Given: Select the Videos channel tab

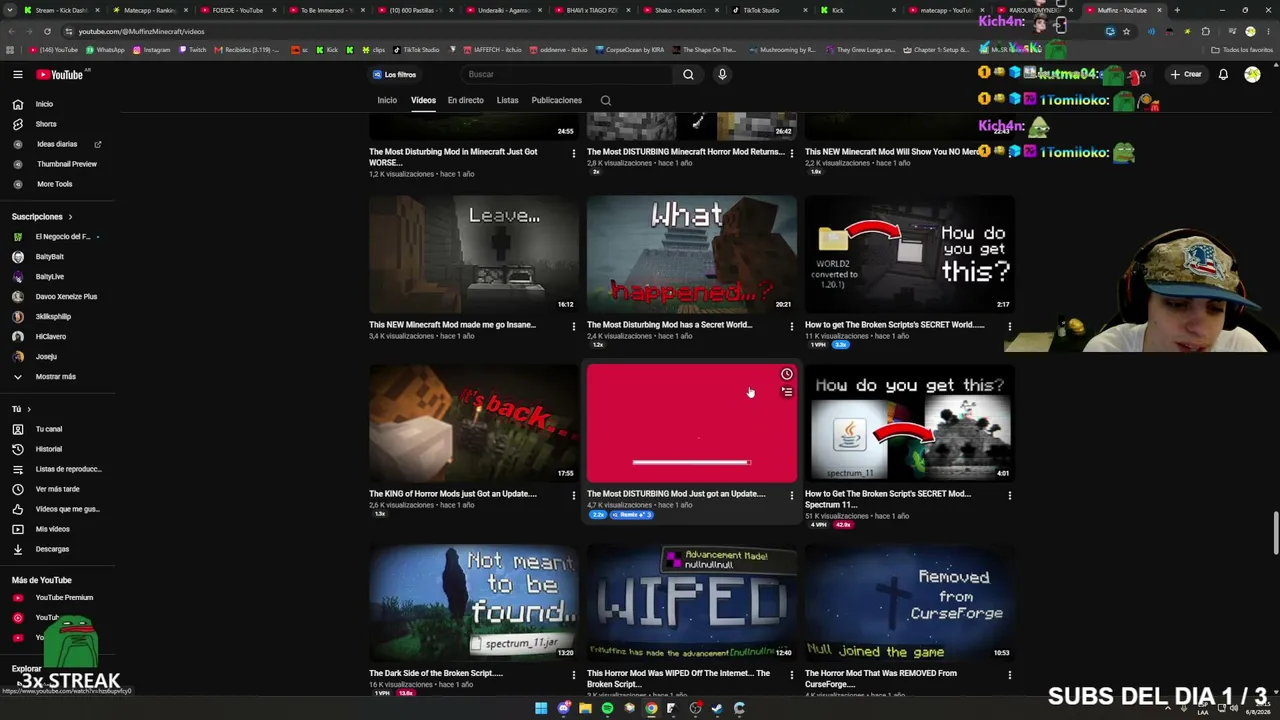Looking at the screenshot, I should click(x=423, y=100).
